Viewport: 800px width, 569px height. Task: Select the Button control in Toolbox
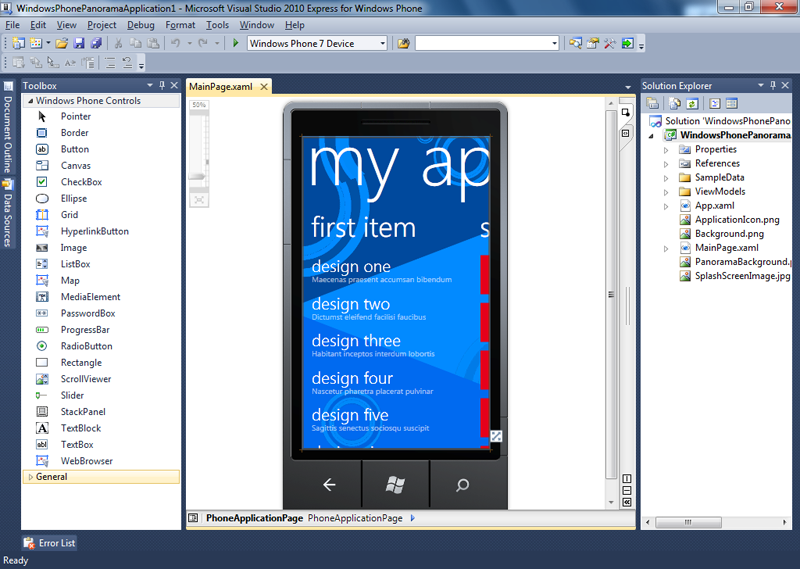[x=74, y=149]
